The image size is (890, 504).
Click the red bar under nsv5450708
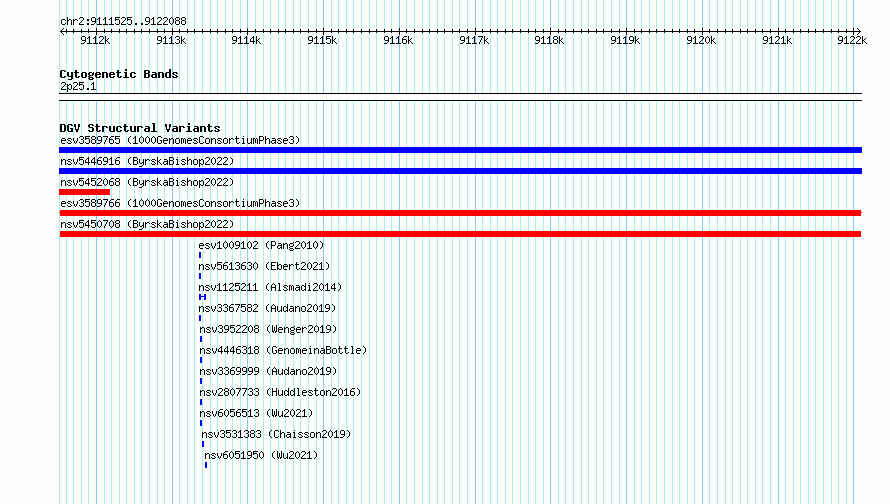pyautogui.click(x=460, y=234)
